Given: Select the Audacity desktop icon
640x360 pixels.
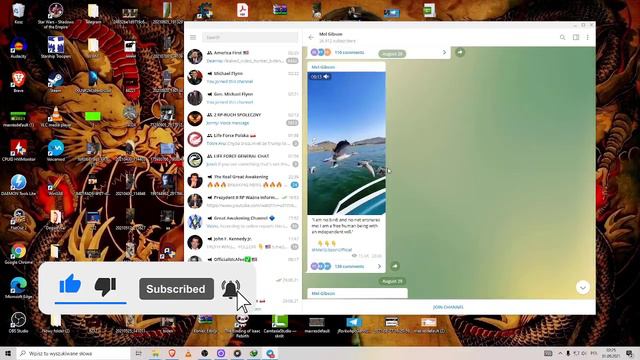Looking at the screenshot, I should click(x=18, y=48).
